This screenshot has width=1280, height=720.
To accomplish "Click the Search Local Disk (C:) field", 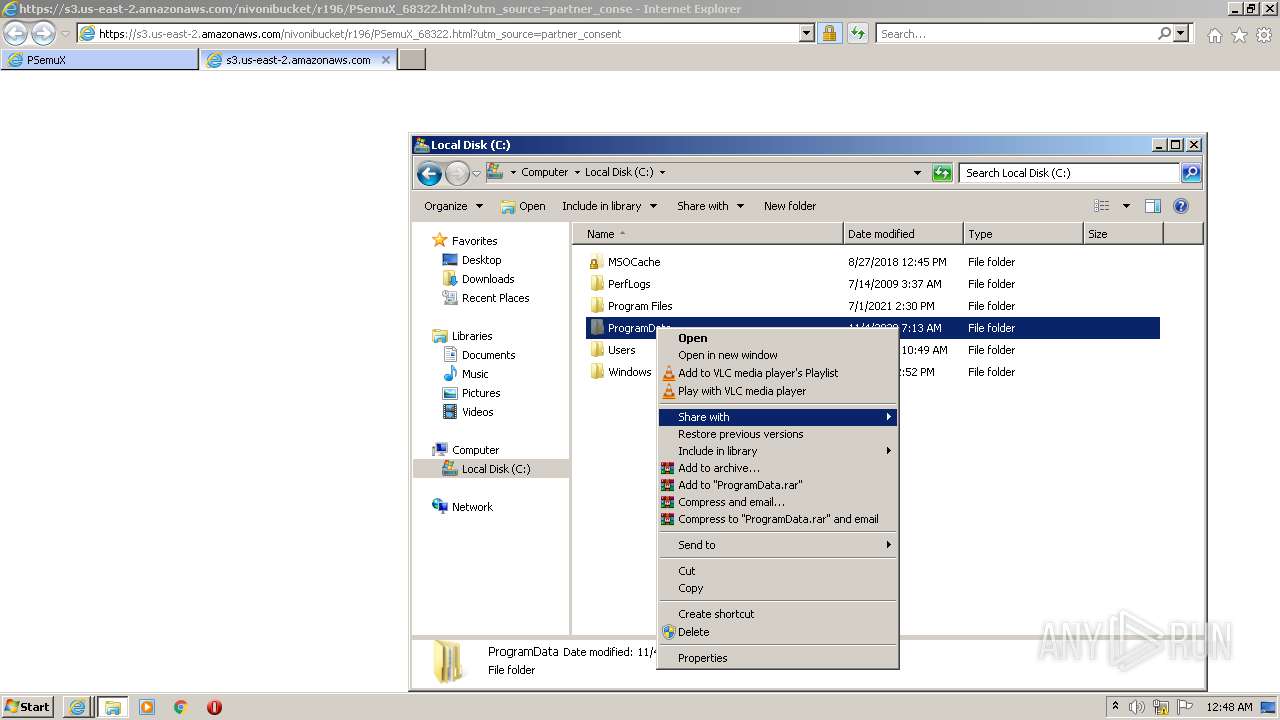I will (1069, 173).
